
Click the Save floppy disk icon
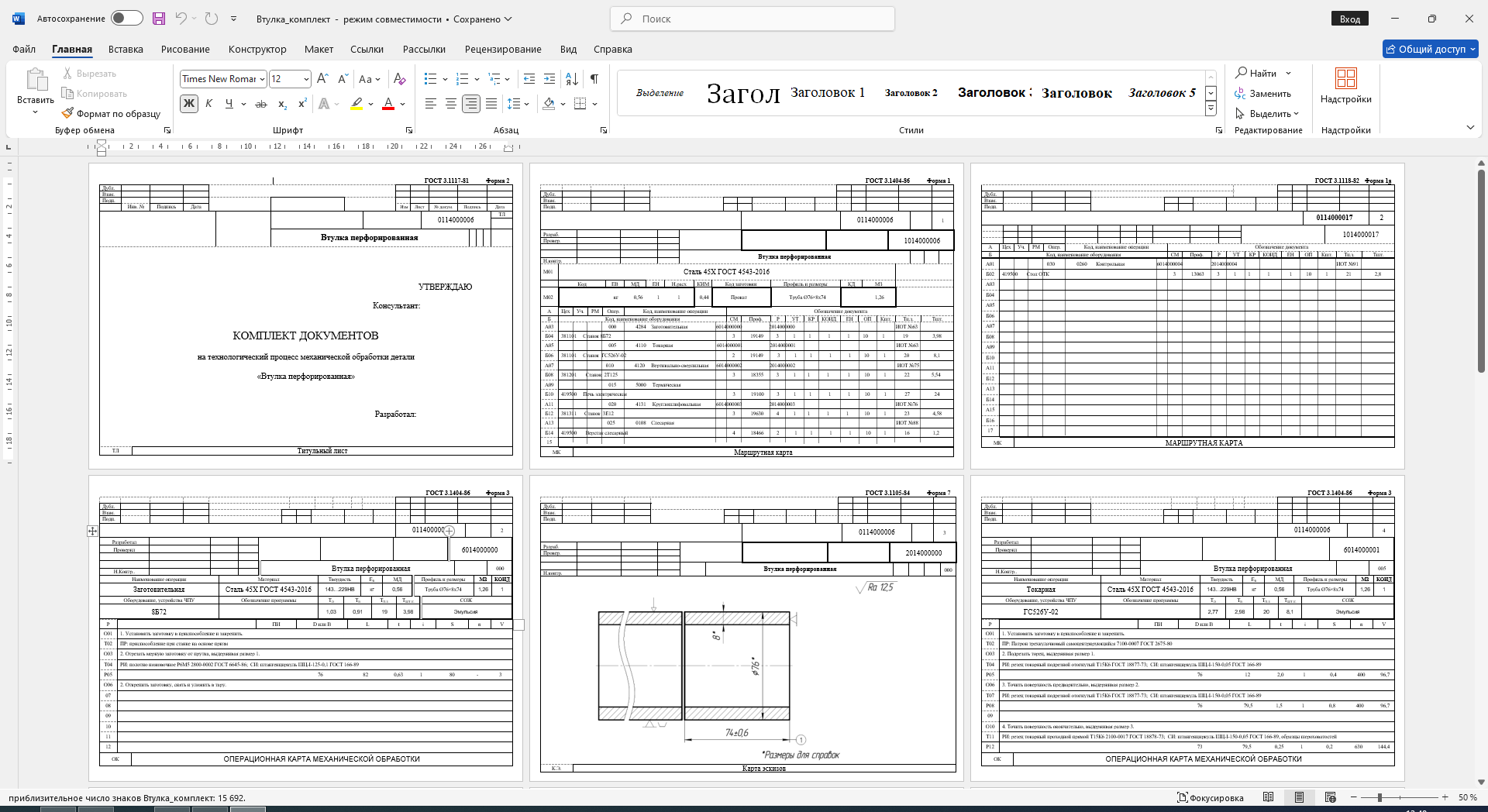tap(159, 19)
